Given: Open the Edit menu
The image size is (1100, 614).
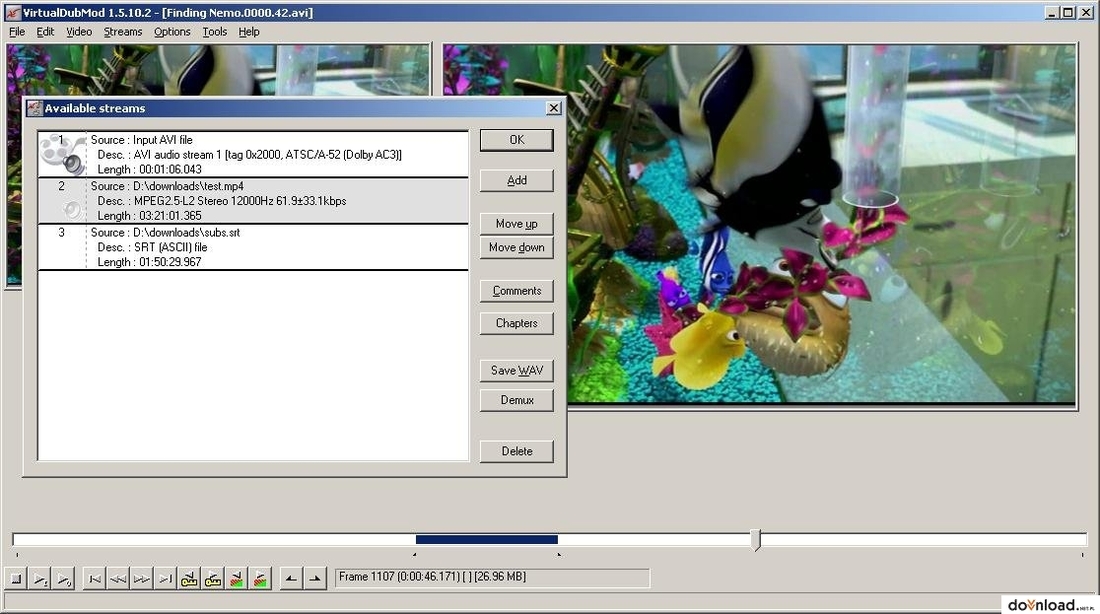Looking at the screenshot, I should pos(45,32).
